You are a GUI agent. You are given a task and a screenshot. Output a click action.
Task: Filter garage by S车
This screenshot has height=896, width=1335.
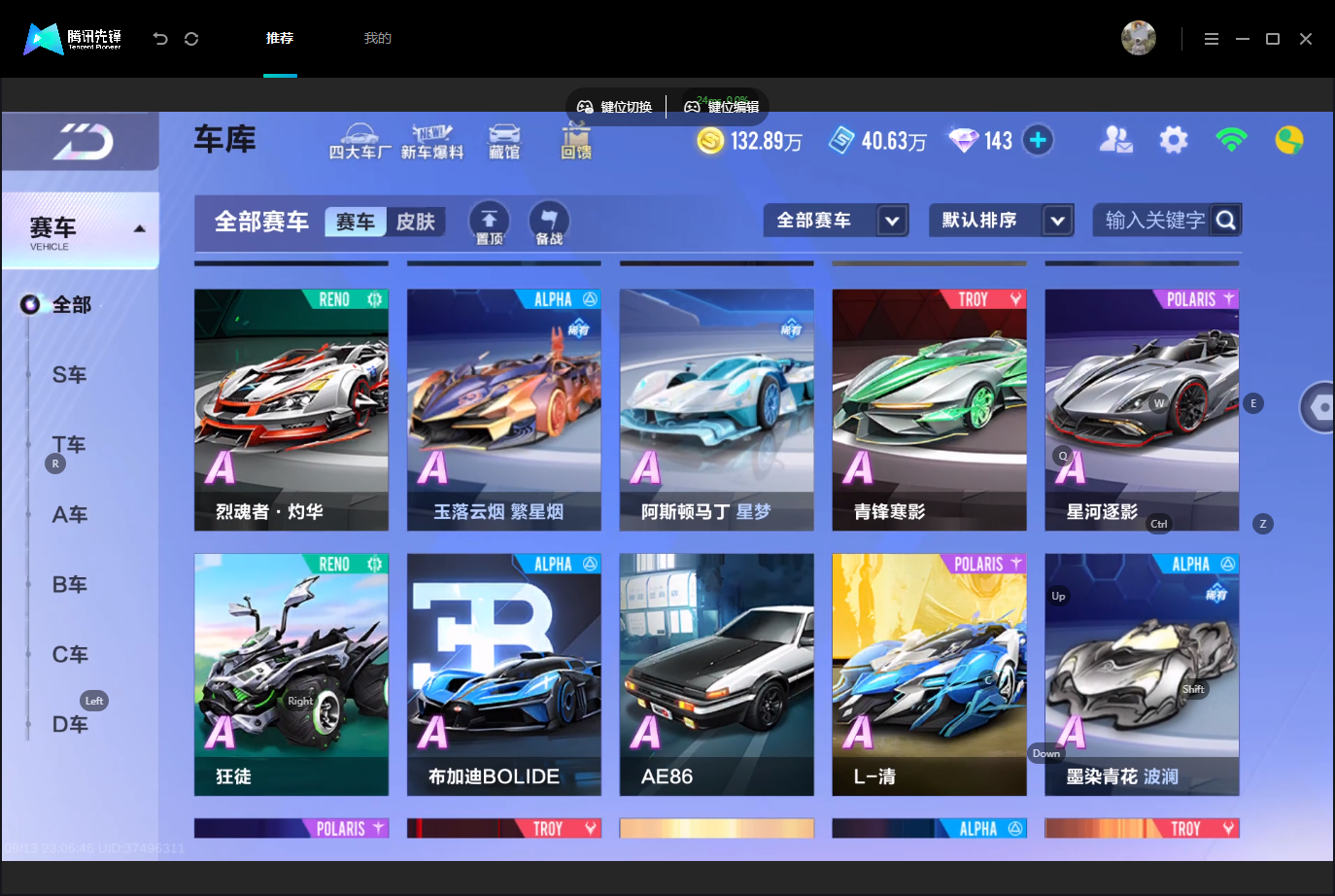point(69,375)
